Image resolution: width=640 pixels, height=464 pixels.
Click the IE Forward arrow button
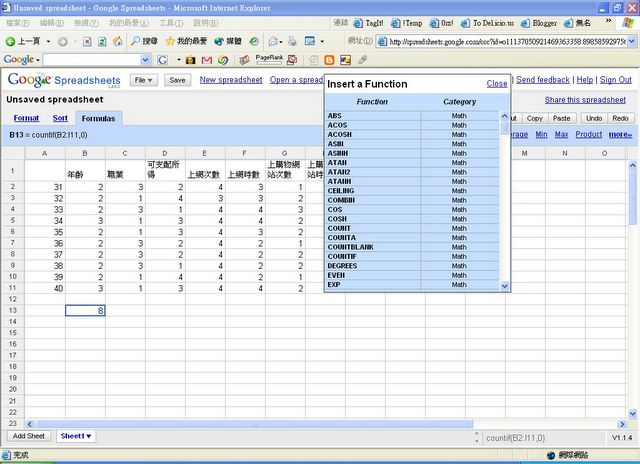click(x=62, y=41)
